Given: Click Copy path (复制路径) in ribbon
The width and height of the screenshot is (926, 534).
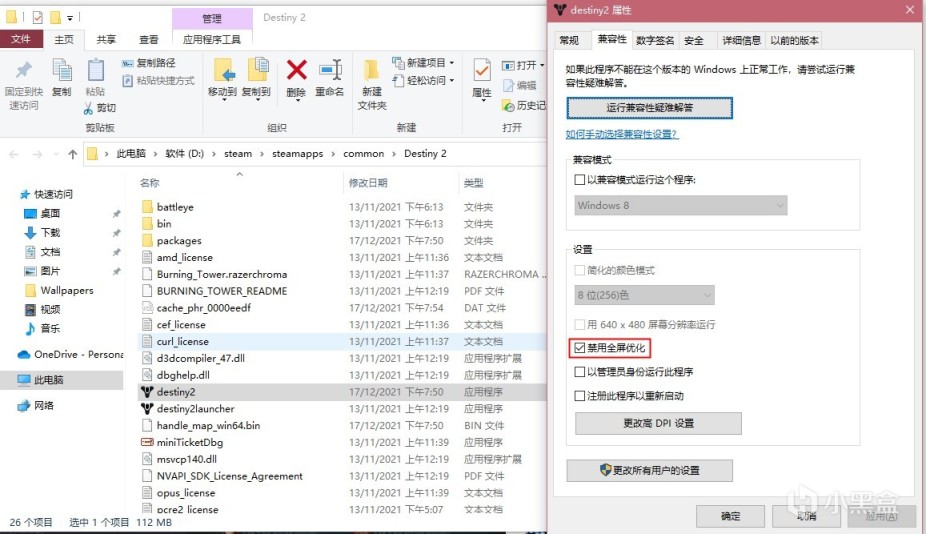Looking at the screenshot, I should [149, 63].
